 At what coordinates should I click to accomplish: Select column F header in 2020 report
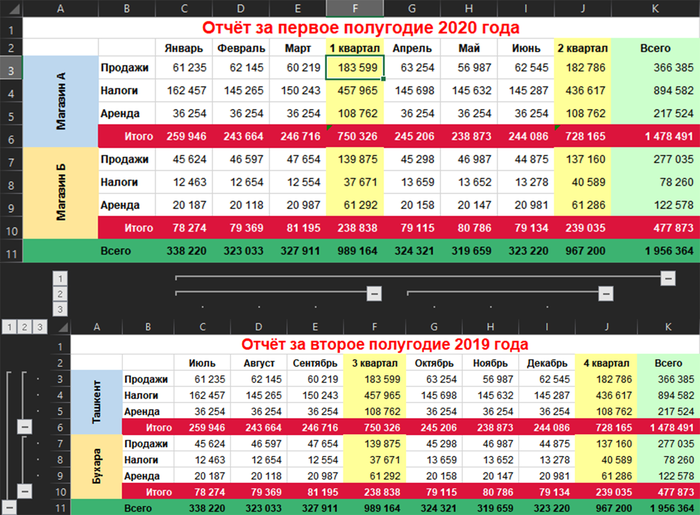(x=354, y=9)
